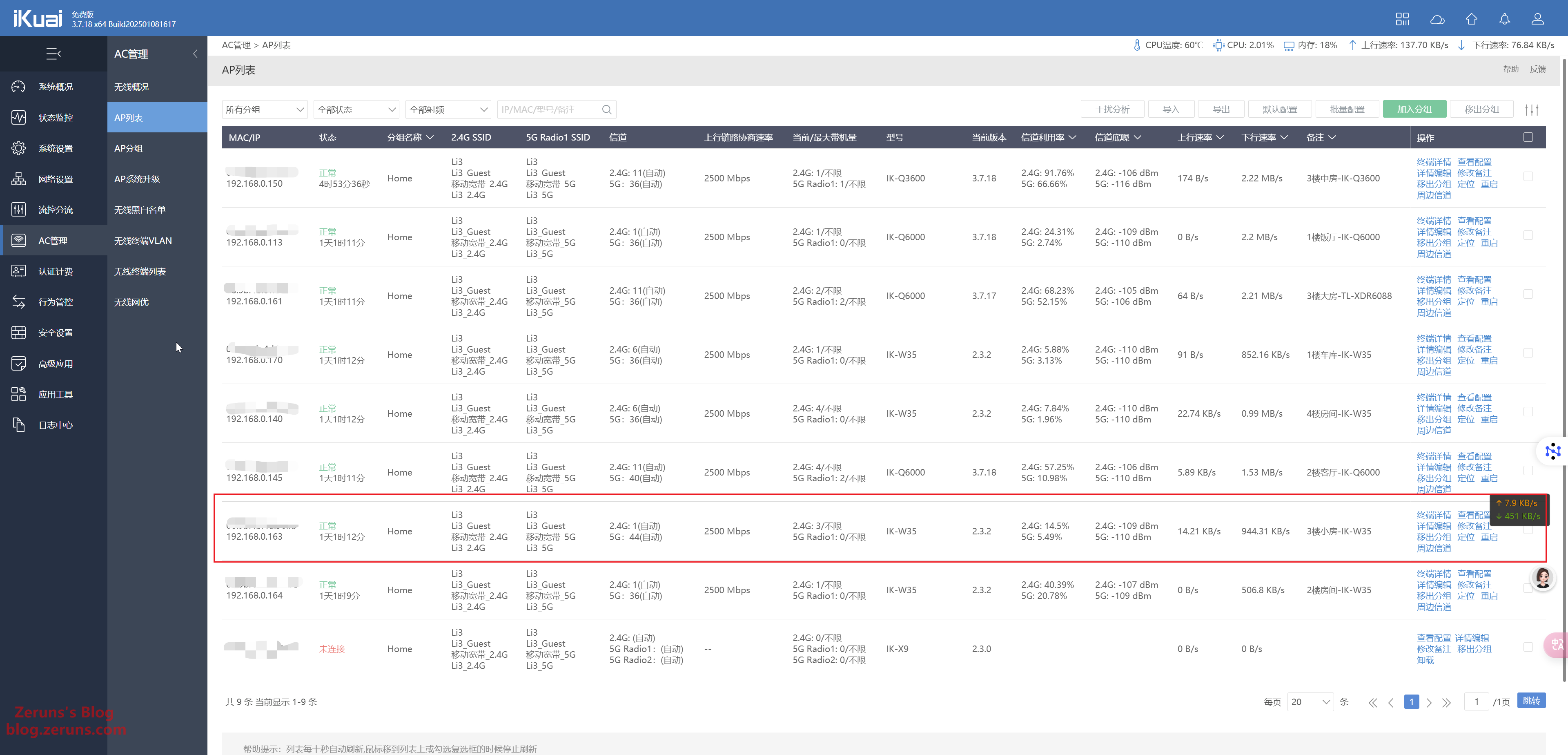Open the user account icon
1568x755 pixels.
(1537, 19)
